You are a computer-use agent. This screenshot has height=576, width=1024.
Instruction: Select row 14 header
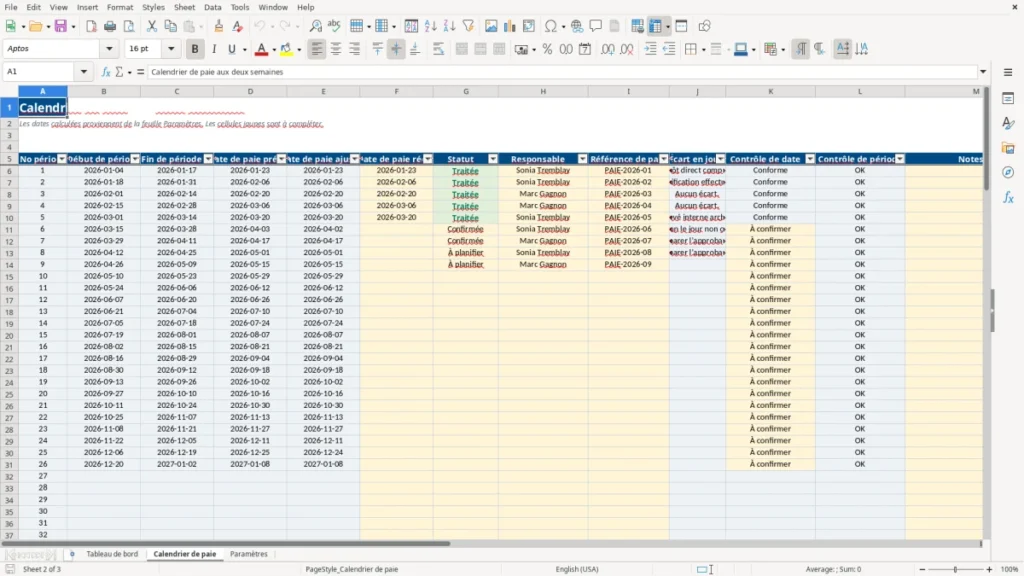coord(9,265)
